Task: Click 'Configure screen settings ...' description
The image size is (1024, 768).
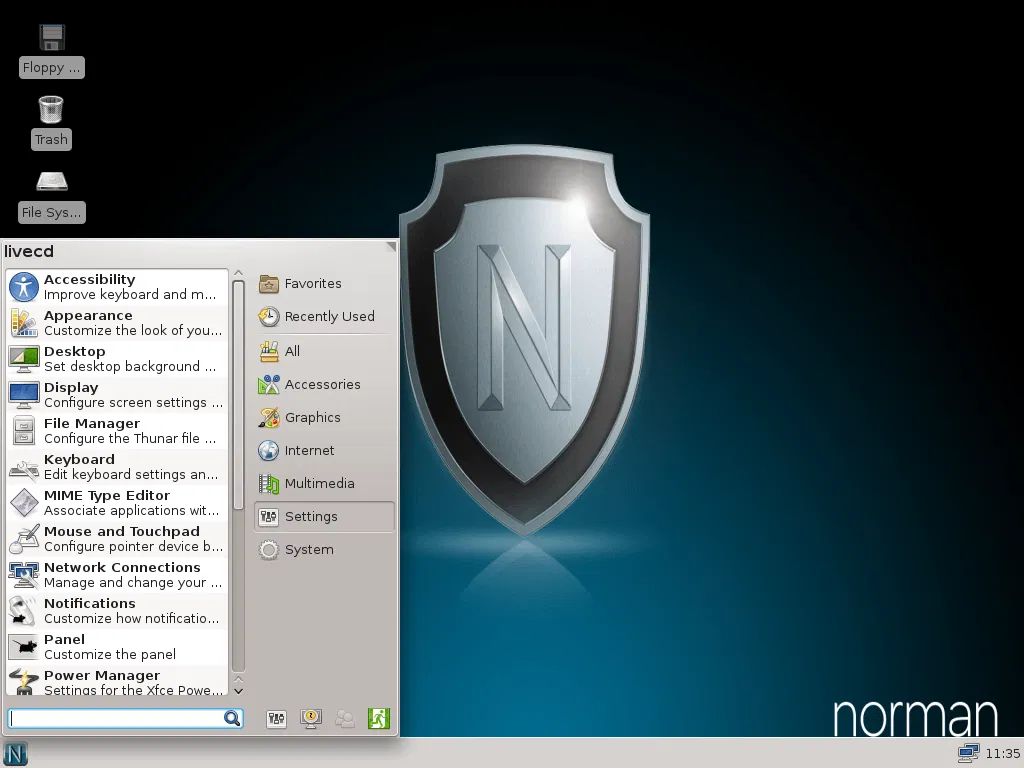Action: (133, 402)
